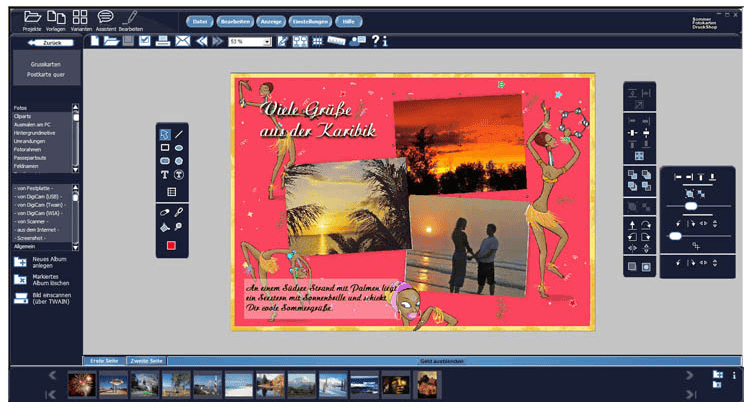The height and width of the screenshot is (408, 750).
Task: Click the Einstellungen button
Action: pos(310,21)
